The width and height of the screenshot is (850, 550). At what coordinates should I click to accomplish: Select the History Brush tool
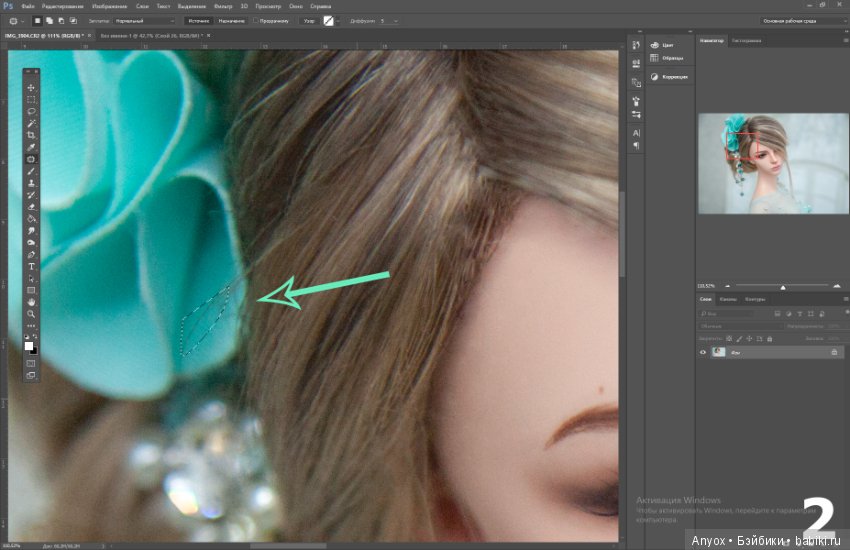tap(31, 195)
